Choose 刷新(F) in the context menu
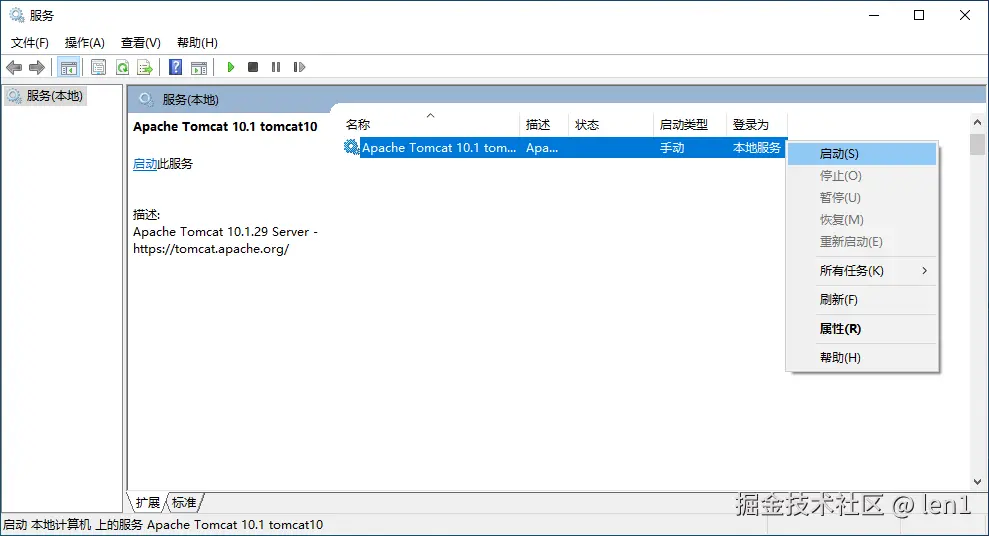 (x=862, y=300)
